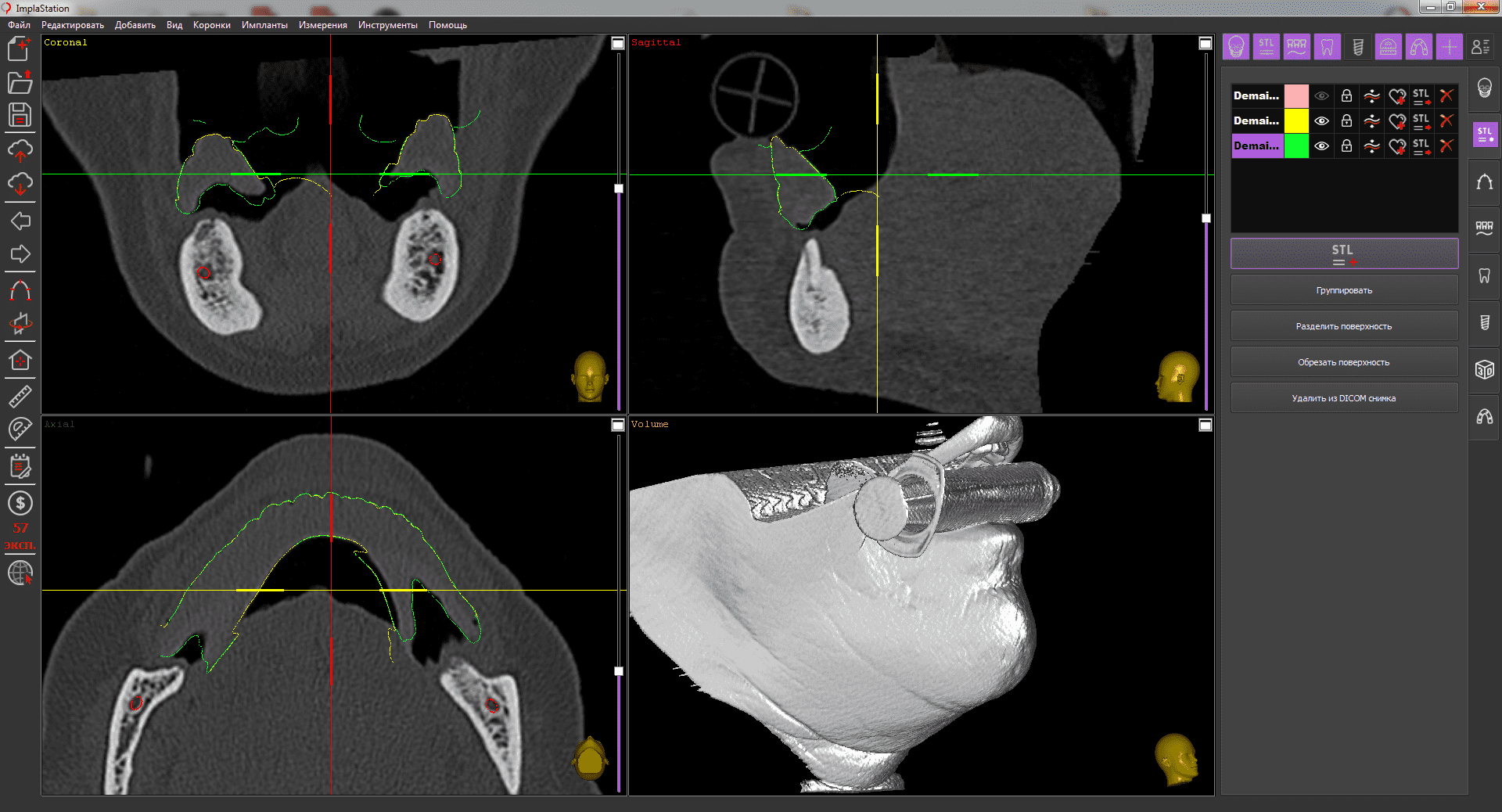This screenshot has height=812, width=1502.
Task: Open implant tab in right sidebar
Action: coord(1484,322)
